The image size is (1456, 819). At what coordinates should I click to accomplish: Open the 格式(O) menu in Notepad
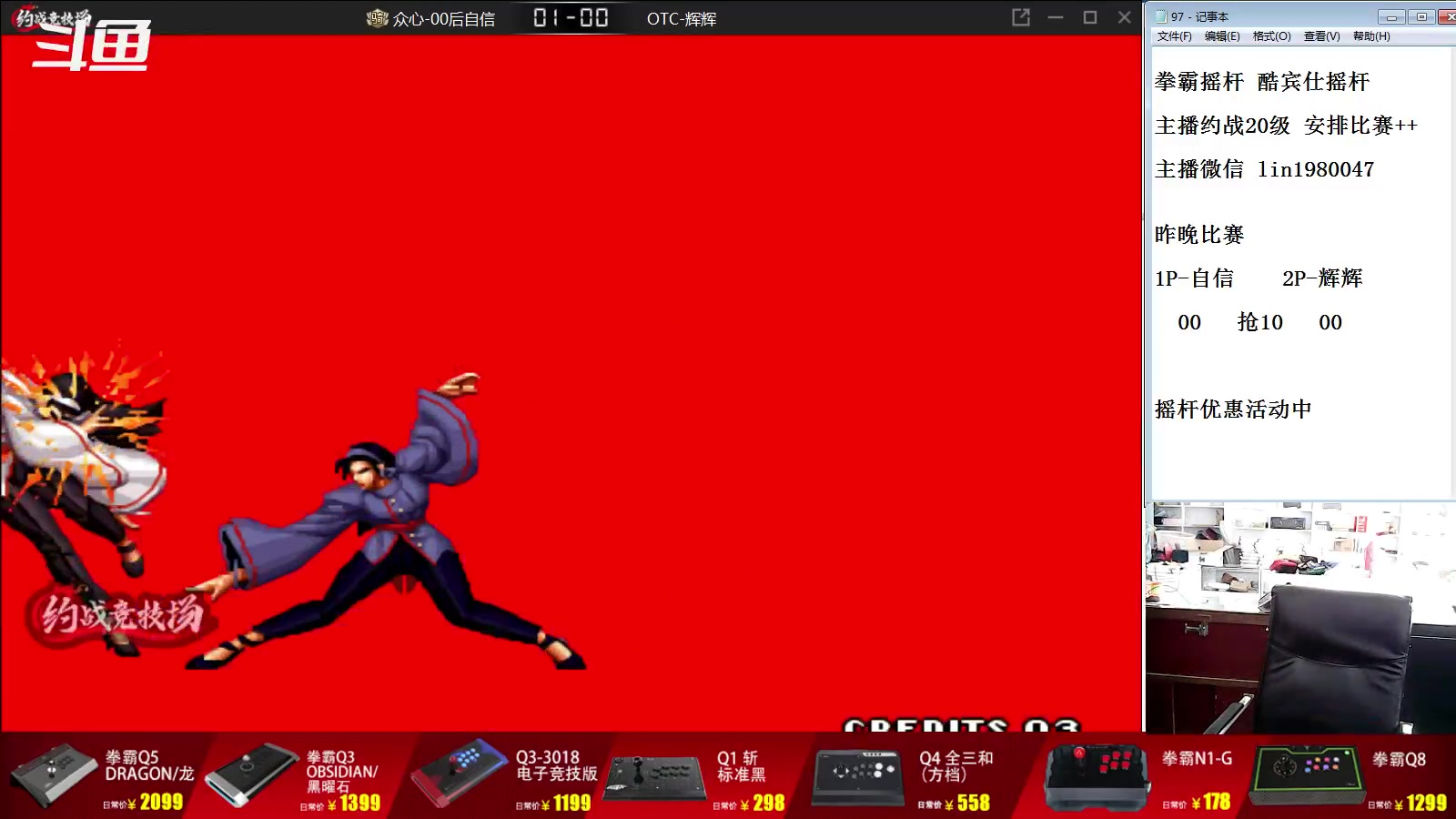pos(1271,36)
